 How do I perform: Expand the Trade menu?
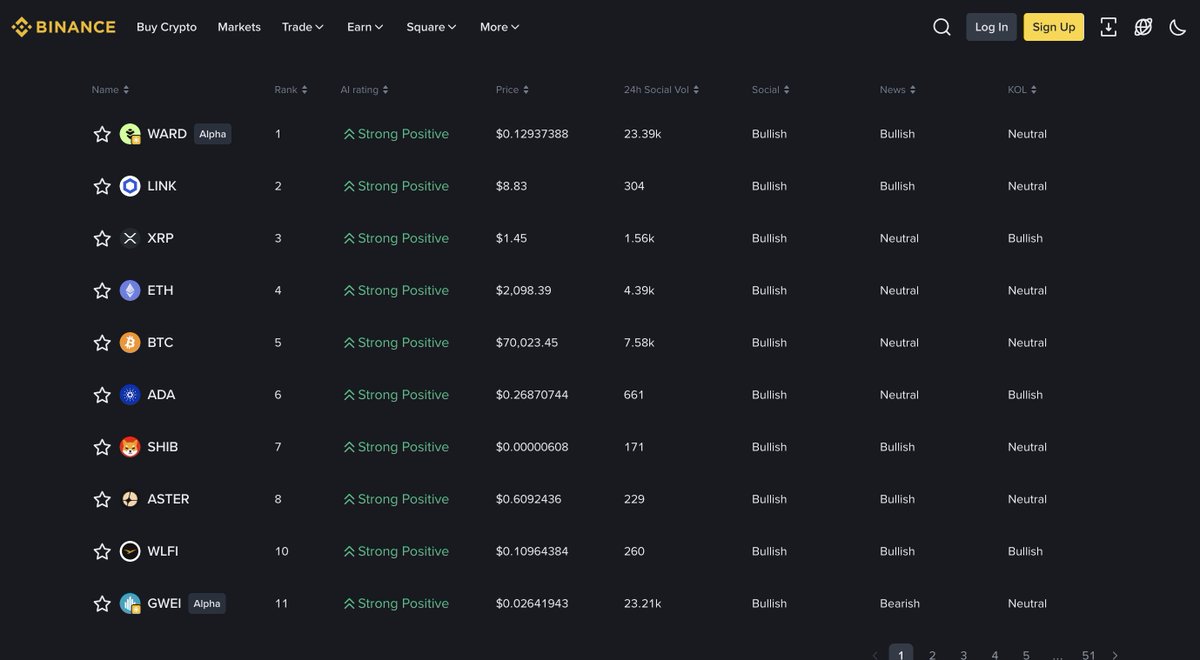303,27
